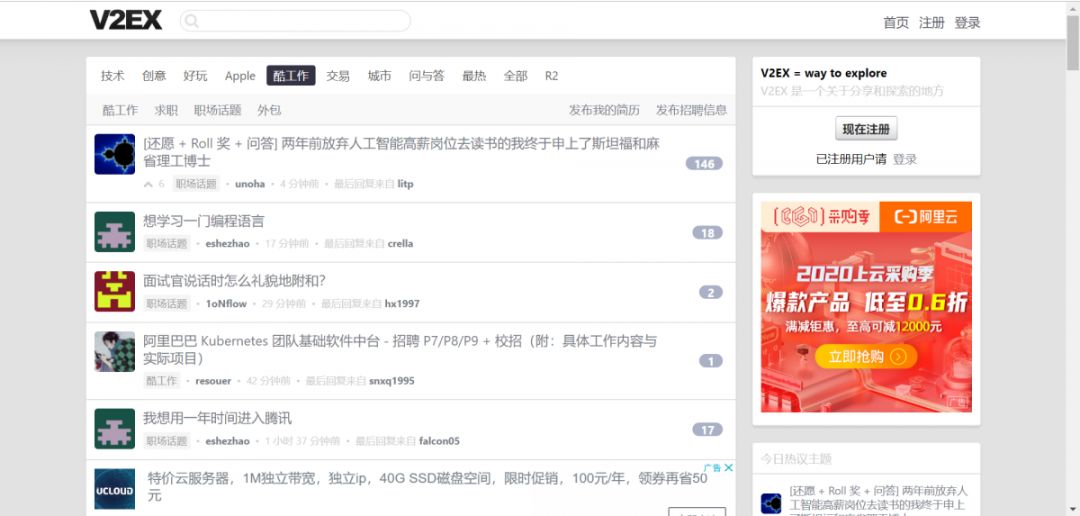Switch to the 交易 tab
1080x516 pixels.
(338, 76)
